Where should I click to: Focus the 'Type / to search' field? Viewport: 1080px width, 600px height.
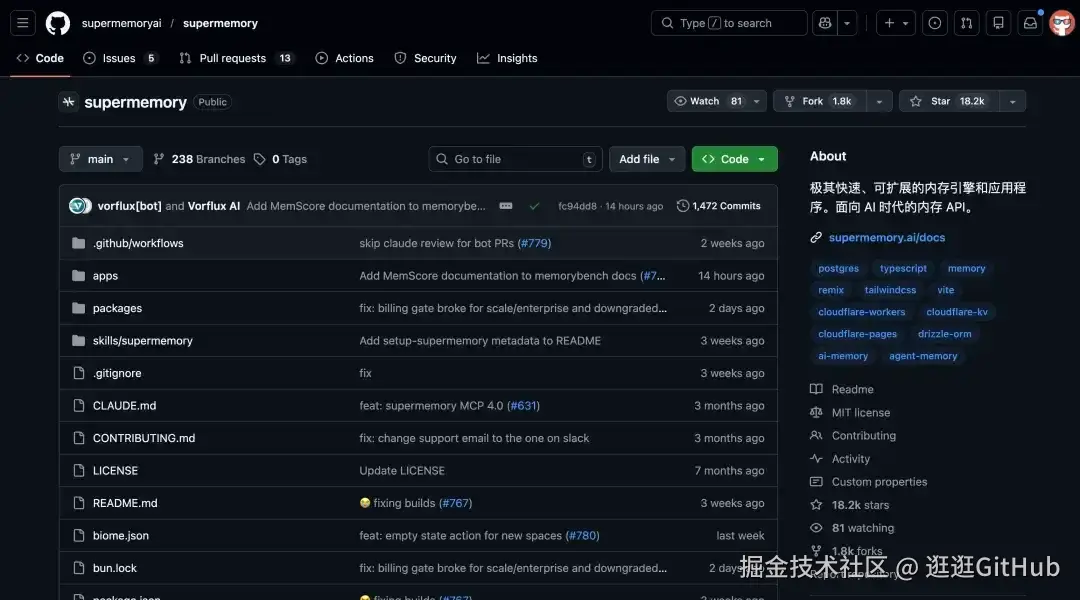click(x=729, y=23)
